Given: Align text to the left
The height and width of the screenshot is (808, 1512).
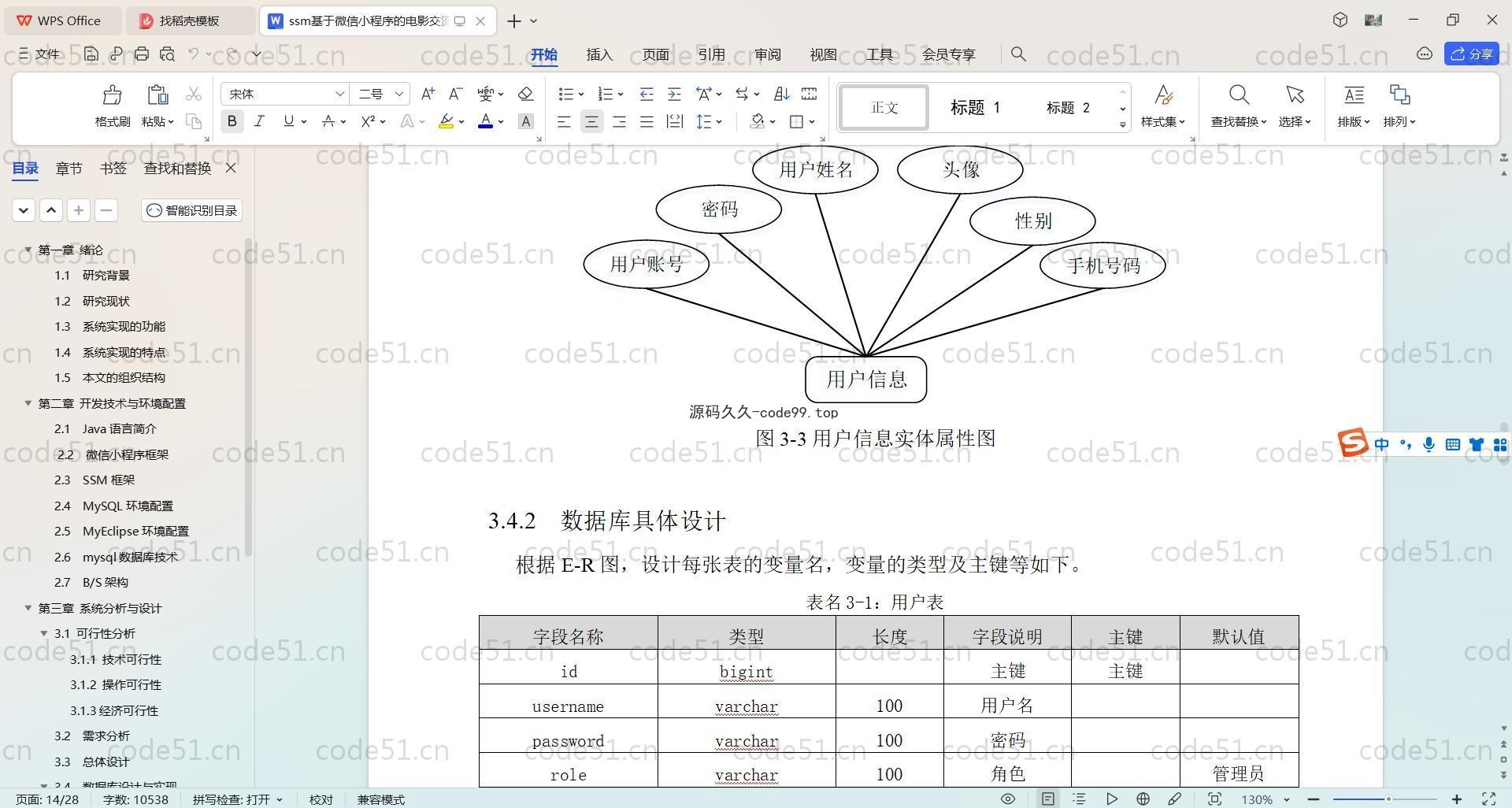Looking at the screenshot, I should click(564, 121).
